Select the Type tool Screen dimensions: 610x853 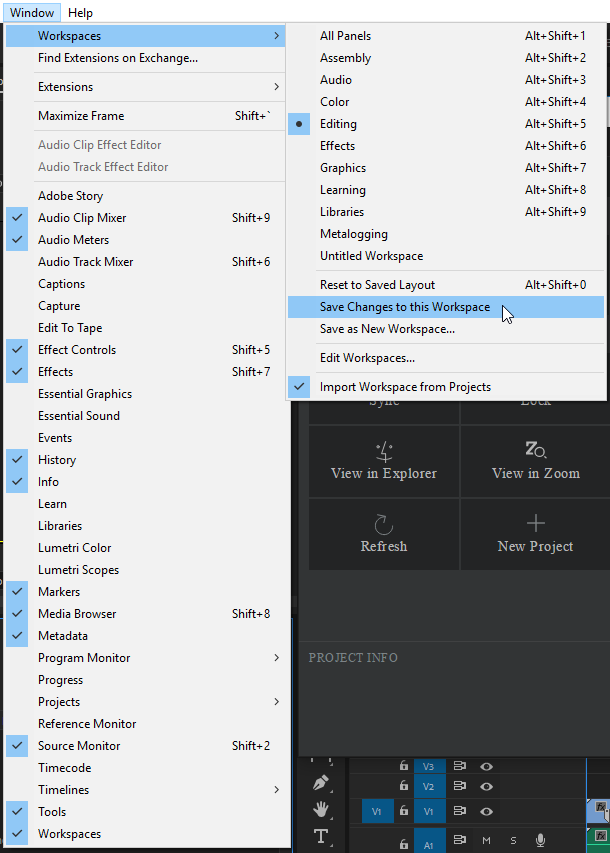pos(321,836)
